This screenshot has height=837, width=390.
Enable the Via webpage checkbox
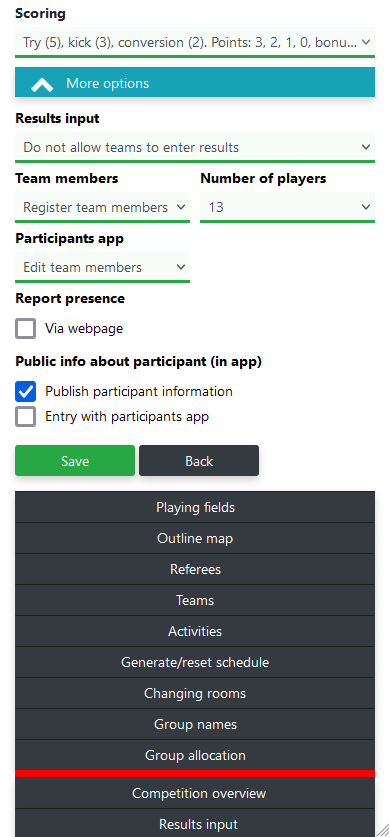click(26, 329)
